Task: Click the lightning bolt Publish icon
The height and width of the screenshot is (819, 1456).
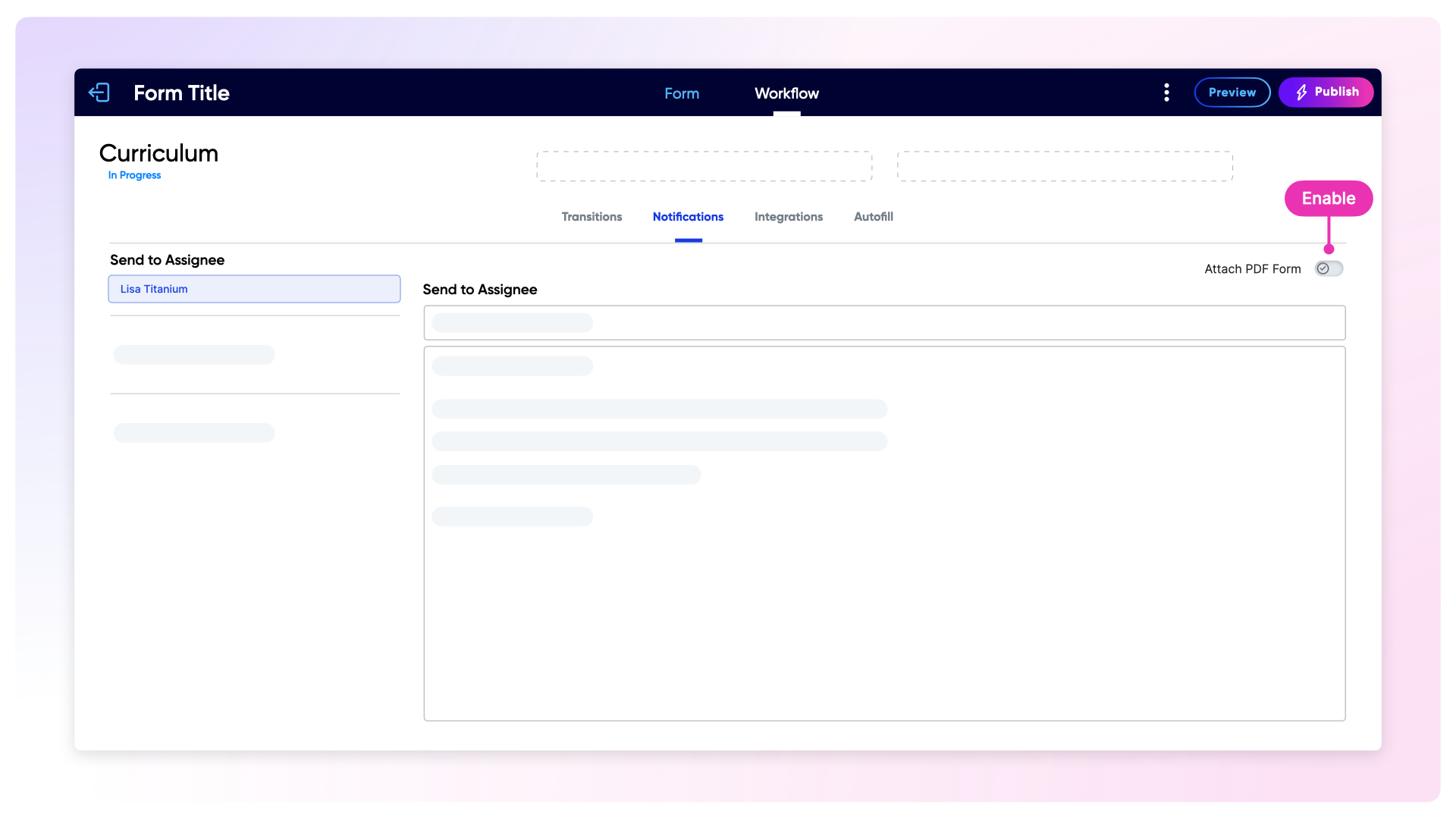Action: (1301, 93)
